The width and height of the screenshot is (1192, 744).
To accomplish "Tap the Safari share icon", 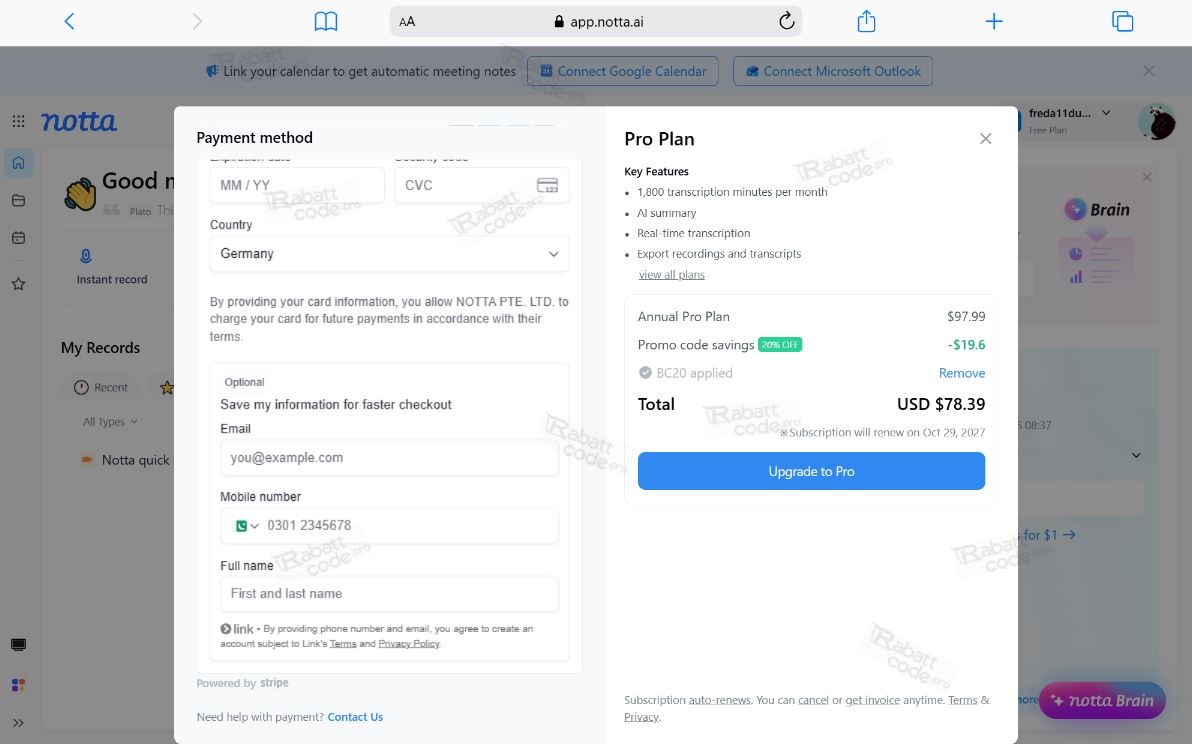I will (866, 21).
